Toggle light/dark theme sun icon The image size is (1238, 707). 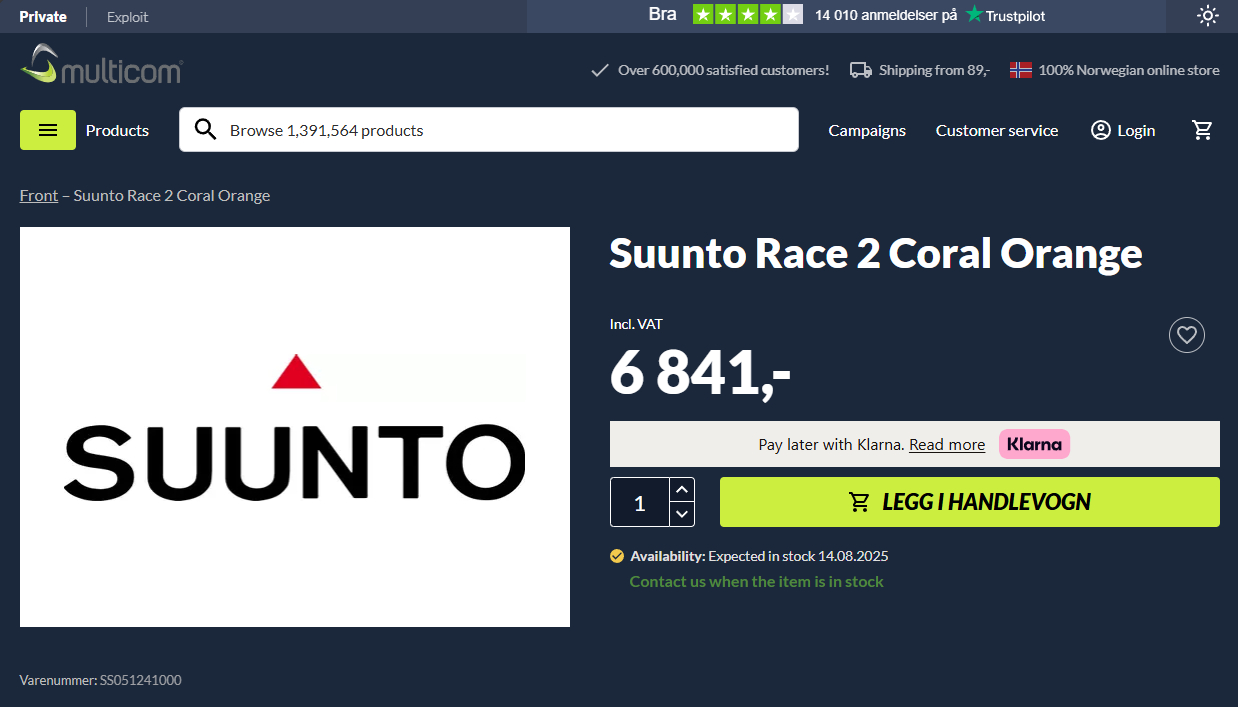[1208, 15]
